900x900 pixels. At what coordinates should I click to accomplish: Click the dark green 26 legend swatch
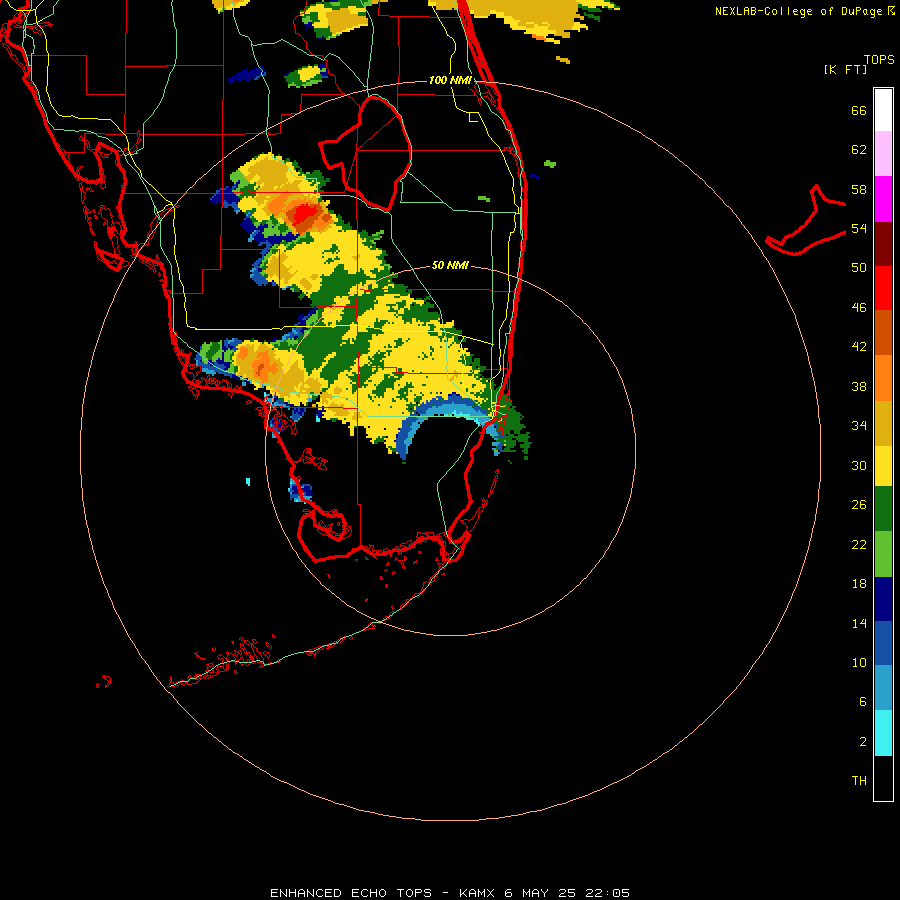click(883, 509)
